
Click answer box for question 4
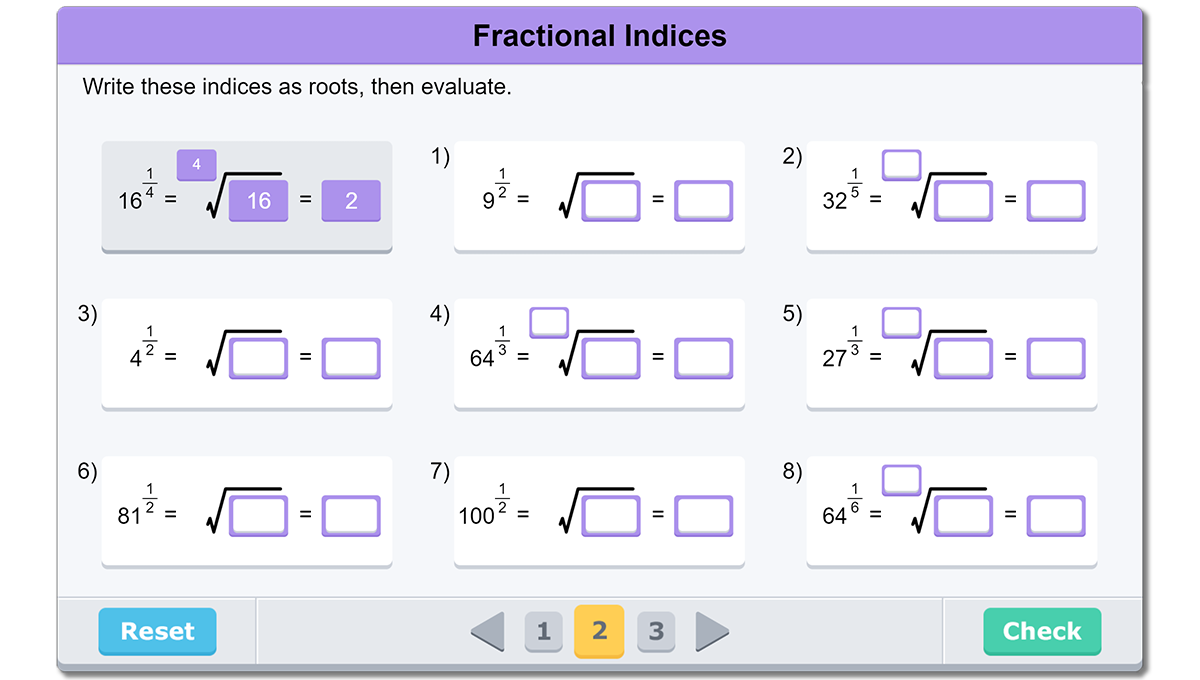(703, 359)
